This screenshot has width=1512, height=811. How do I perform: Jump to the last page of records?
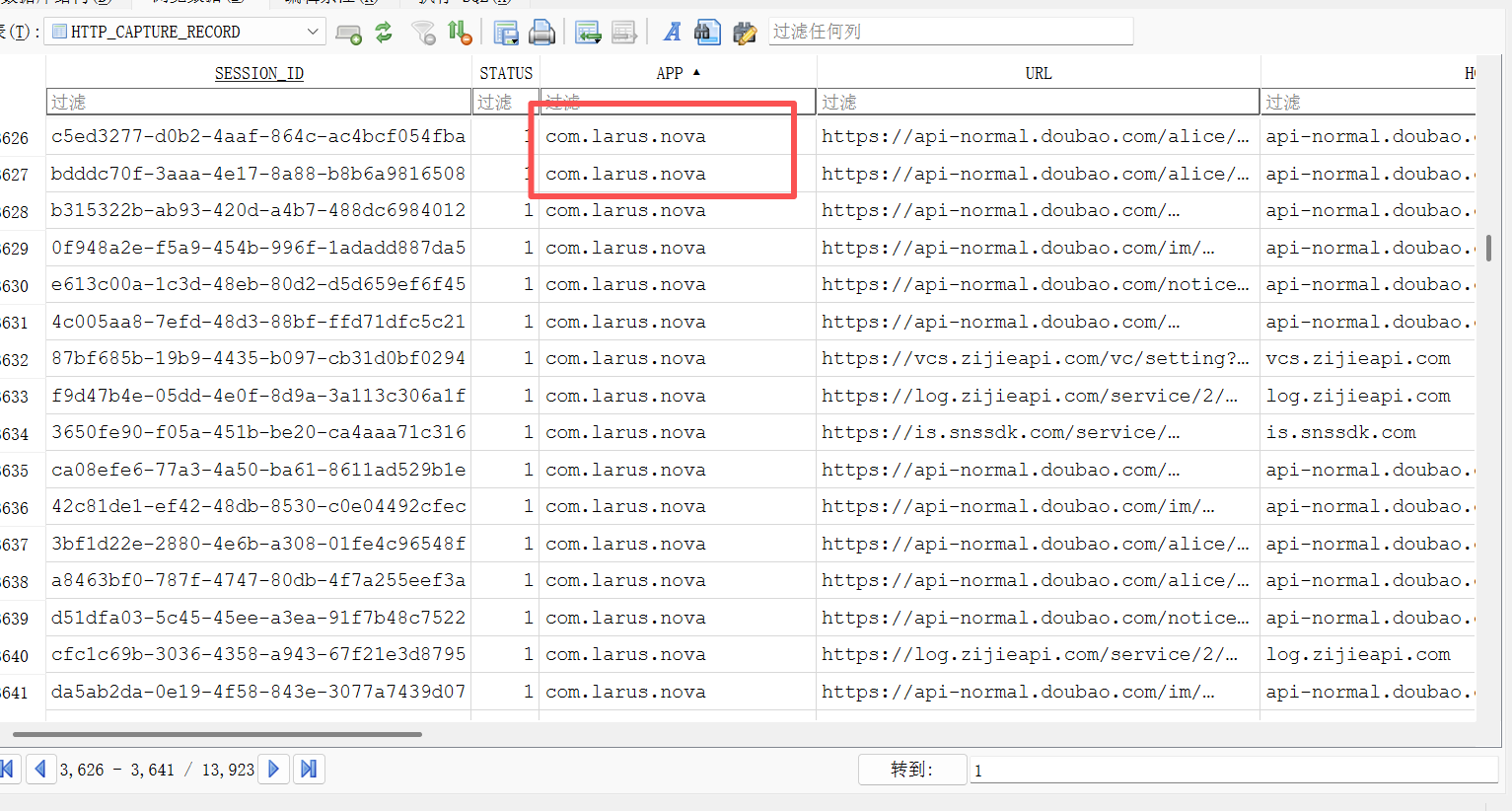(x=309, y=769)
